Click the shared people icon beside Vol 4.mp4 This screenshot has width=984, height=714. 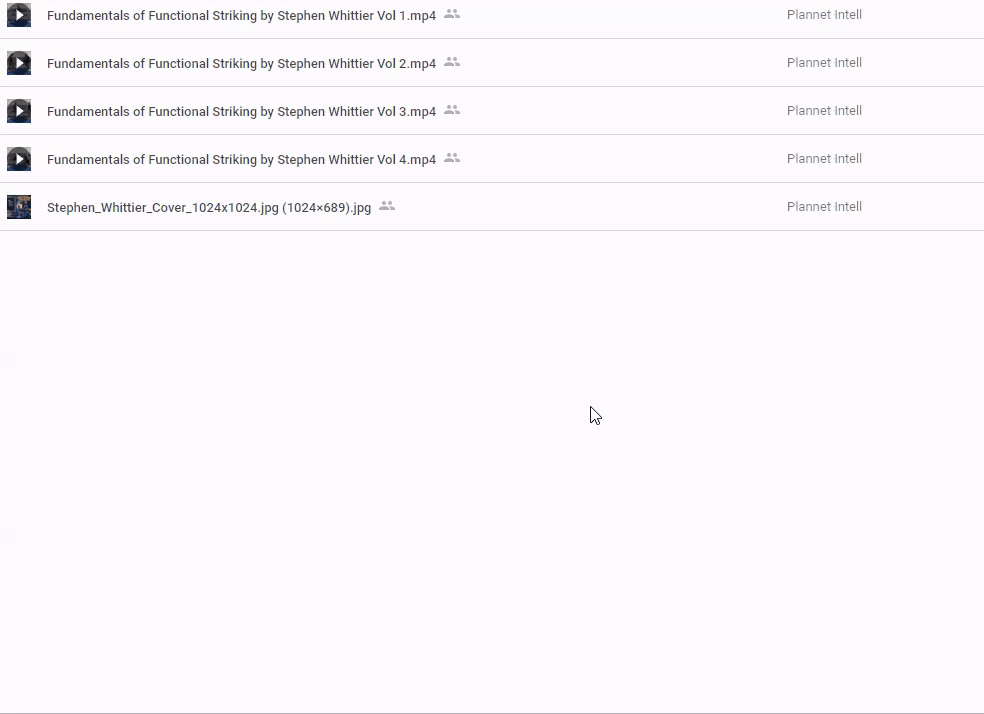tap(452, 158)
